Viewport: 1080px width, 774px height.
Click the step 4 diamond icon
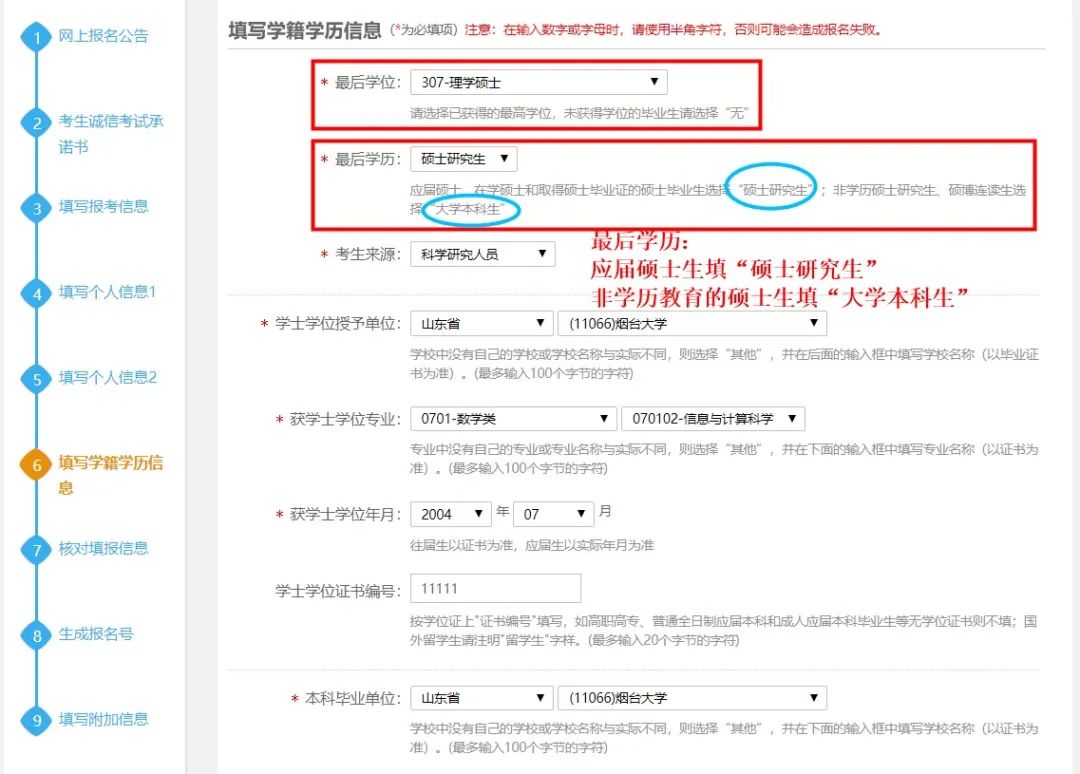pyautogui.click(x=37, y=295)
